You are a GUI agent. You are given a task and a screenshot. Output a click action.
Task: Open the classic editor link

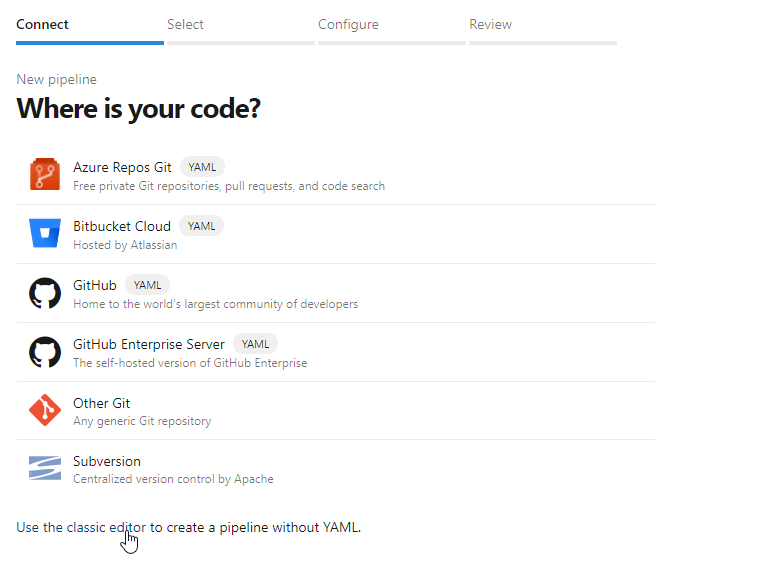pyautogui.click(x=81, y=527)
